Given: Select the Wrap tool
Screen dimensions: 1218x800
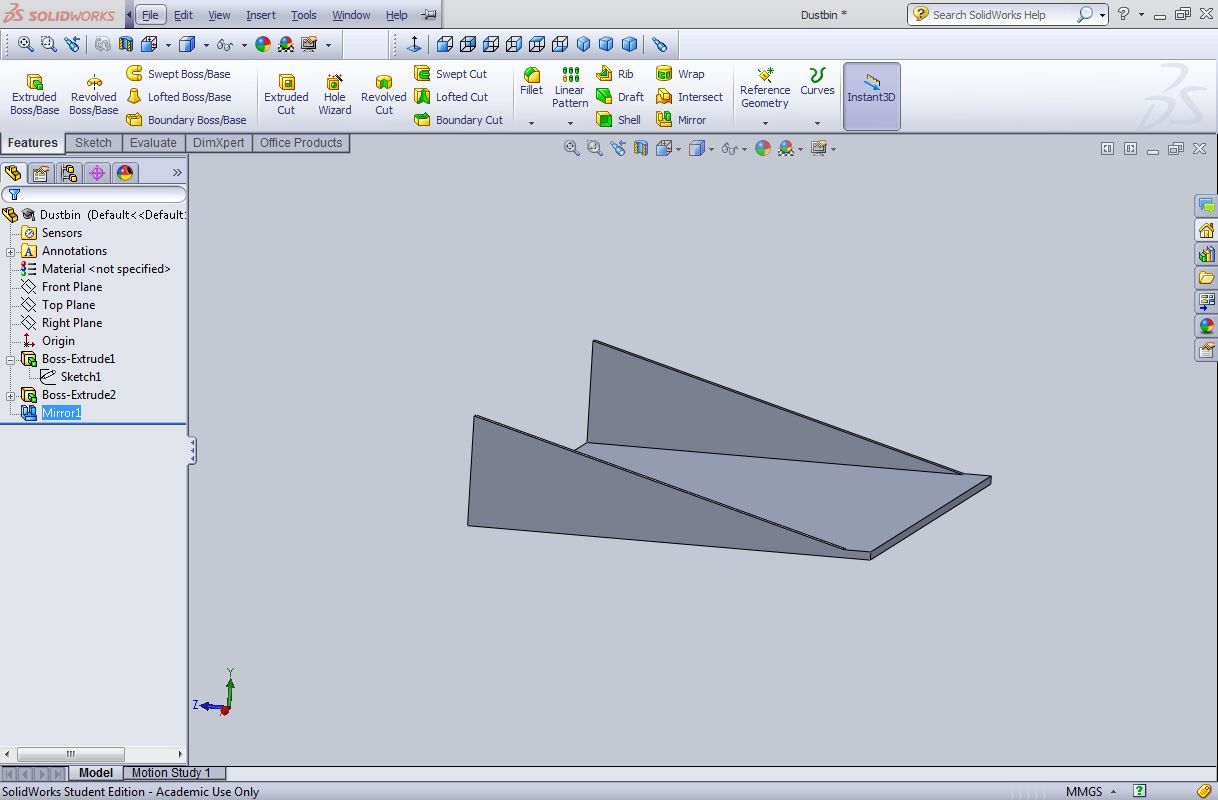Looking at the screenshot, I should point(680,74).
